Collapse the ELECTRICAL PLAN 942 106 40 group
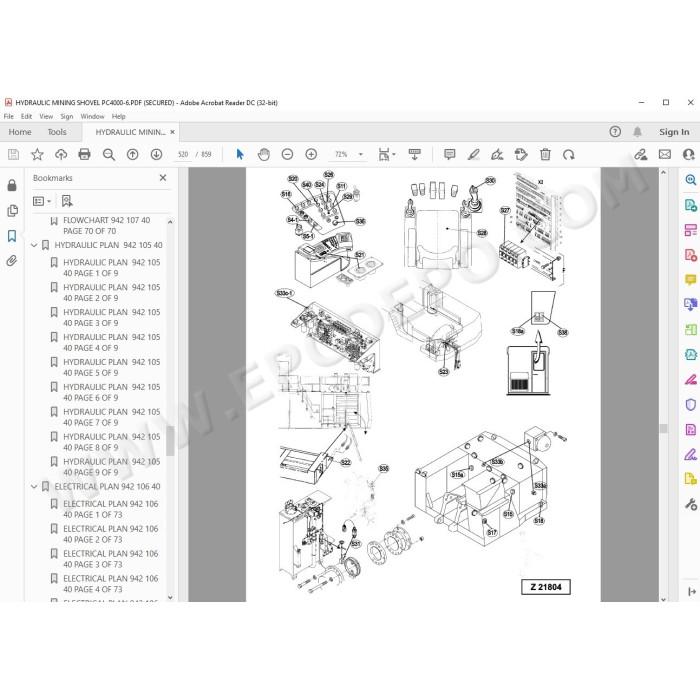Viewport: 700px width, 700px height. click(x=34, y=486)
